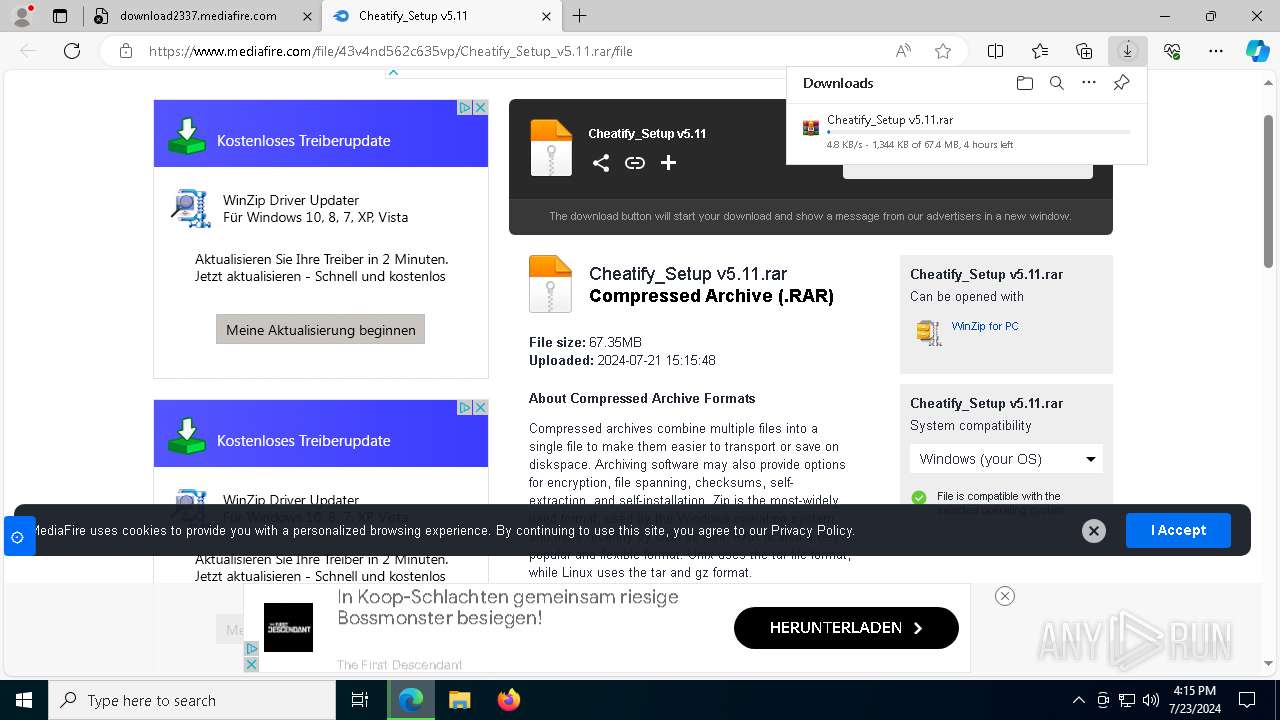Screen dimensions: 1280x720
Task: Click the browser profile avatar icon
Action: 22,16
